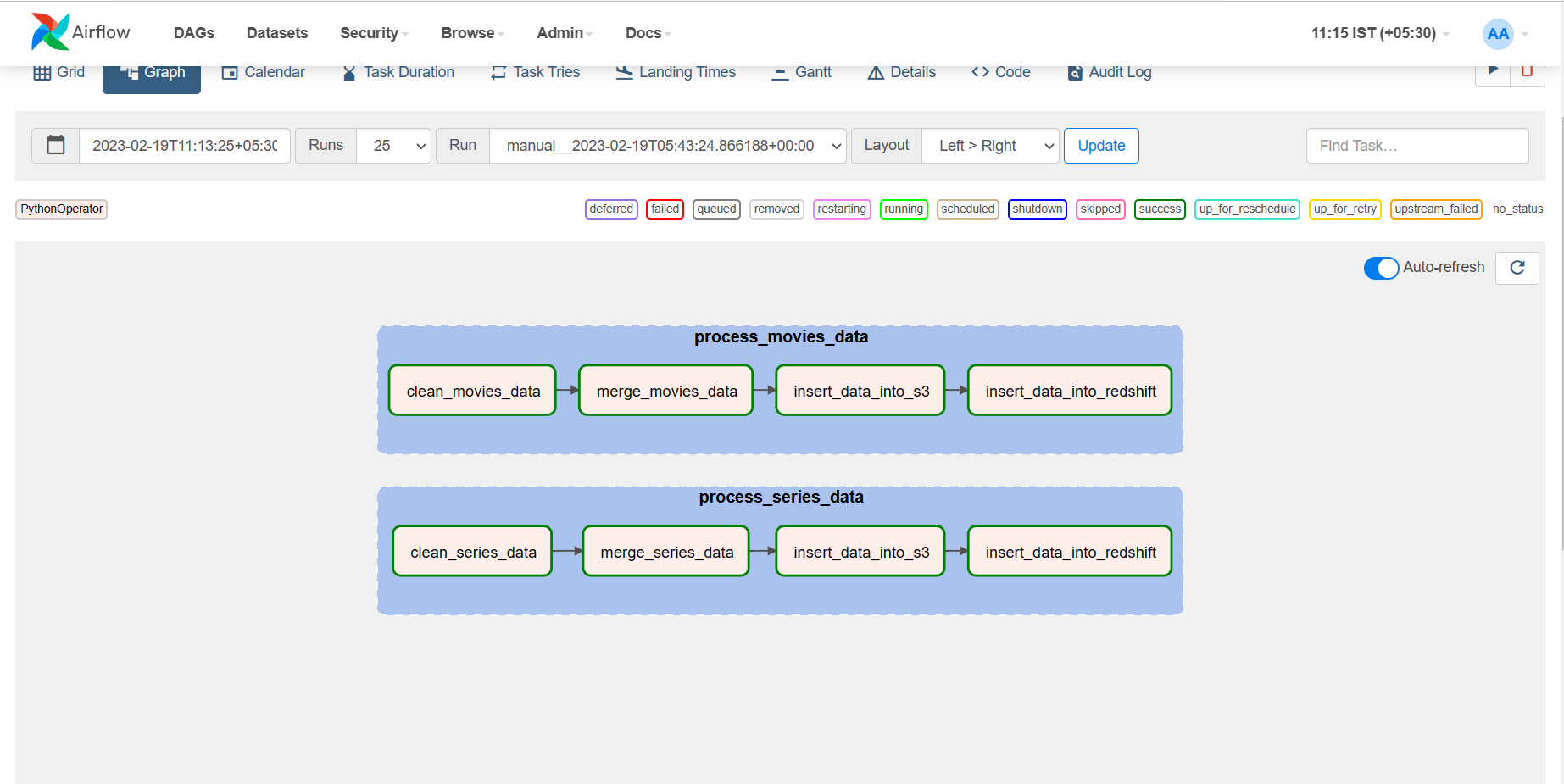Disable the Auto-refresh toggle
The image size is (1564, 784).
(x=1381, y=268)
